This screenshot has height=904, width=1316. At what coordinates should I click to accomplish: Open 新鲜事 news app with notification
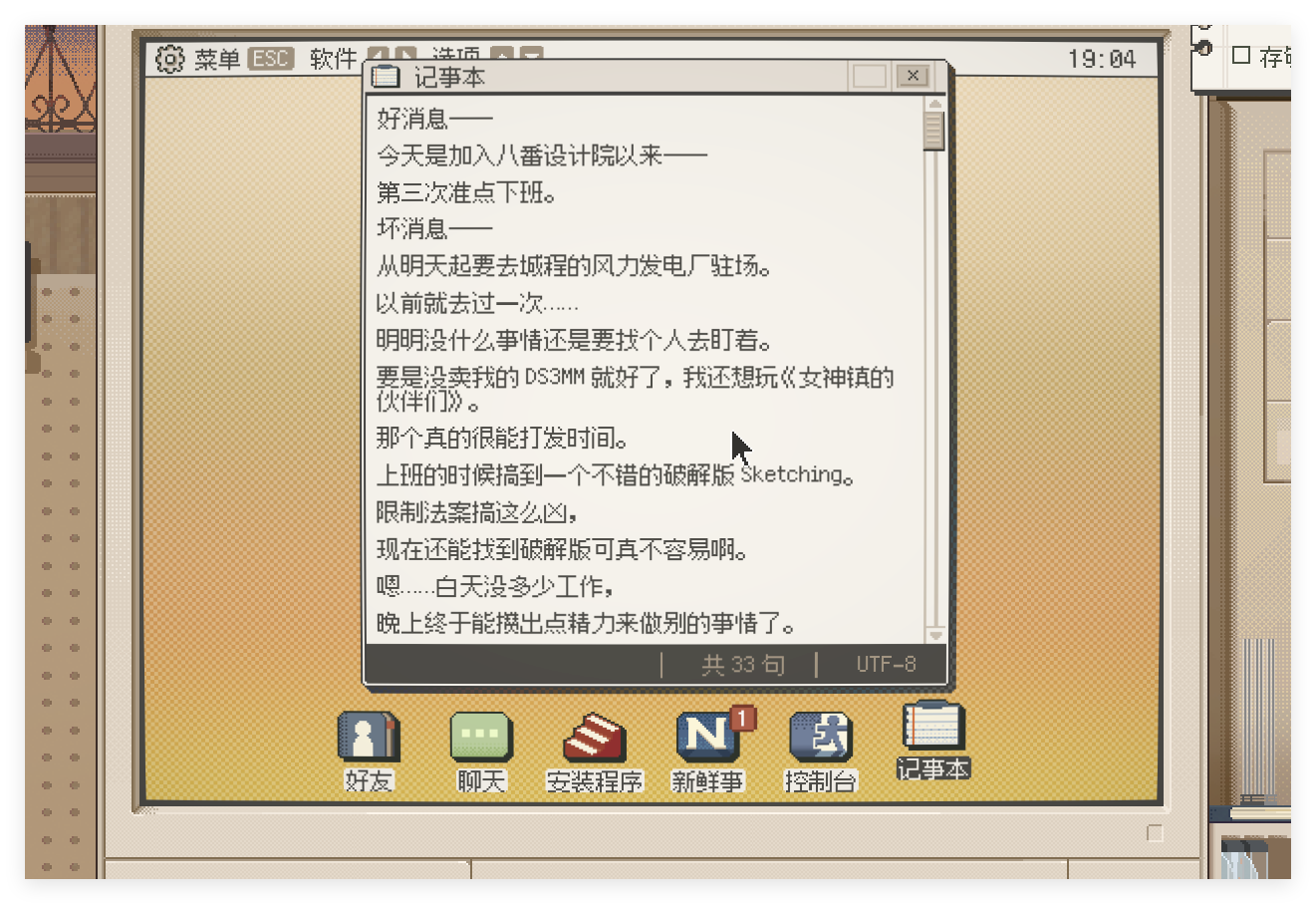coord(706,740)
